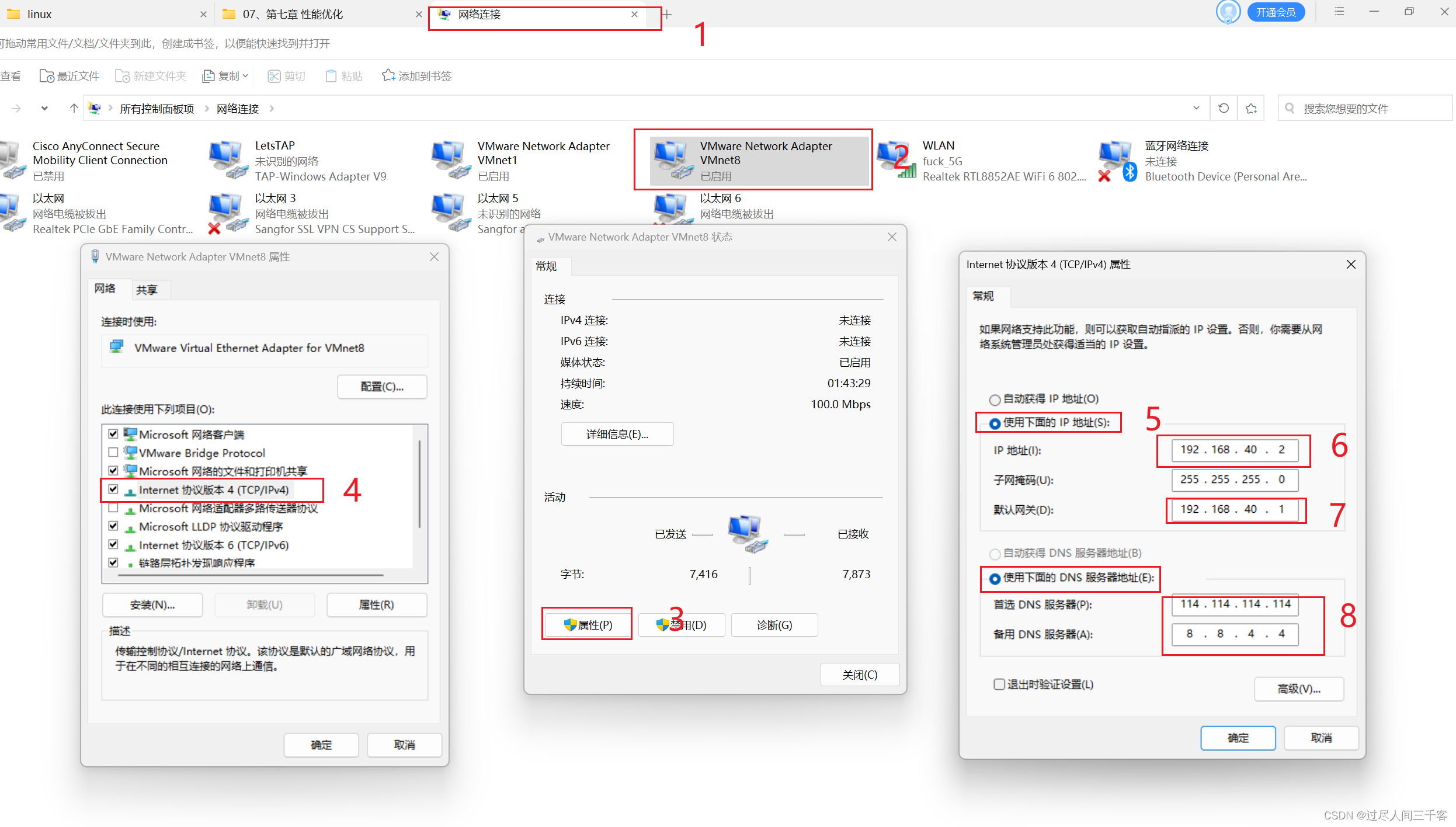Check 退出时验证设置 checkbox
The width and height of the screenshot is (1456, 827).
coord(999,684)
